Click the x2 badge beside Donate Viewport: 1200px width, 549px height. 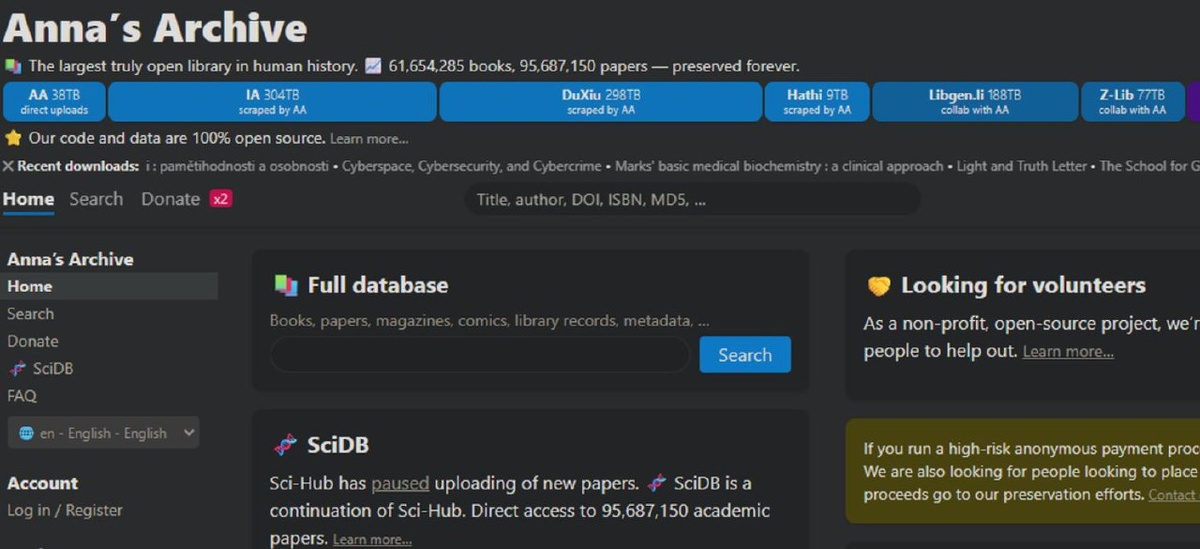coord(220,199)
